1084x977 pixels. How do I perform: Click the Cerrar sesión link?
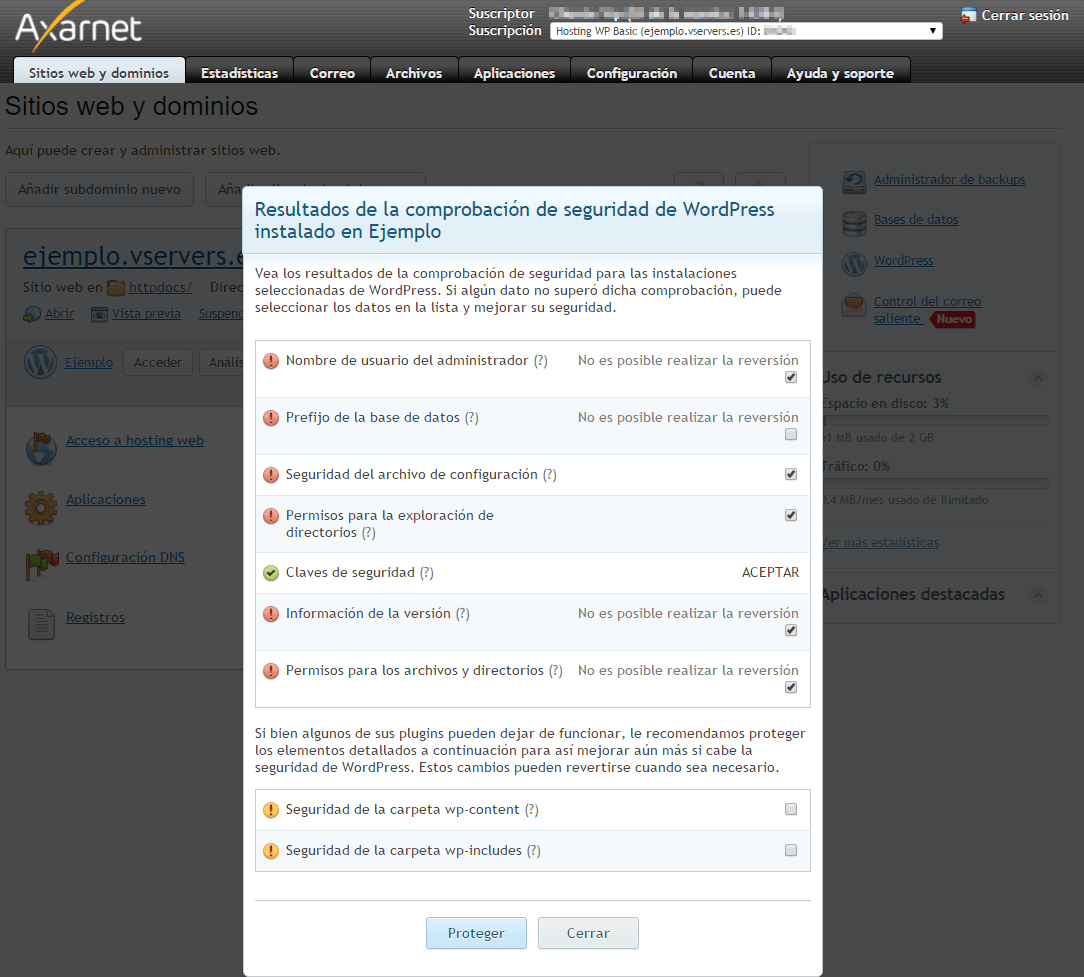click(x=1025, y=15)
